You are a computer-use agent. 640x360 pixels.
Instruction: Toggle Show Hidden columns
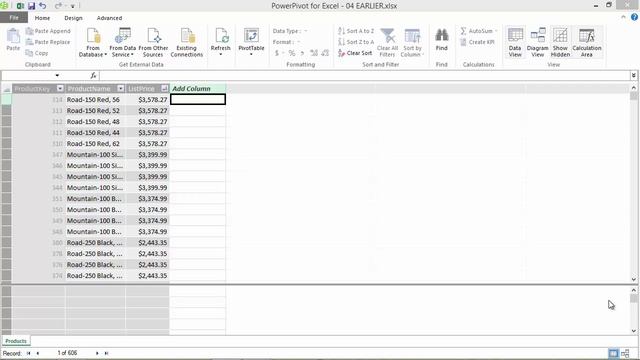(x=560, y=42)
